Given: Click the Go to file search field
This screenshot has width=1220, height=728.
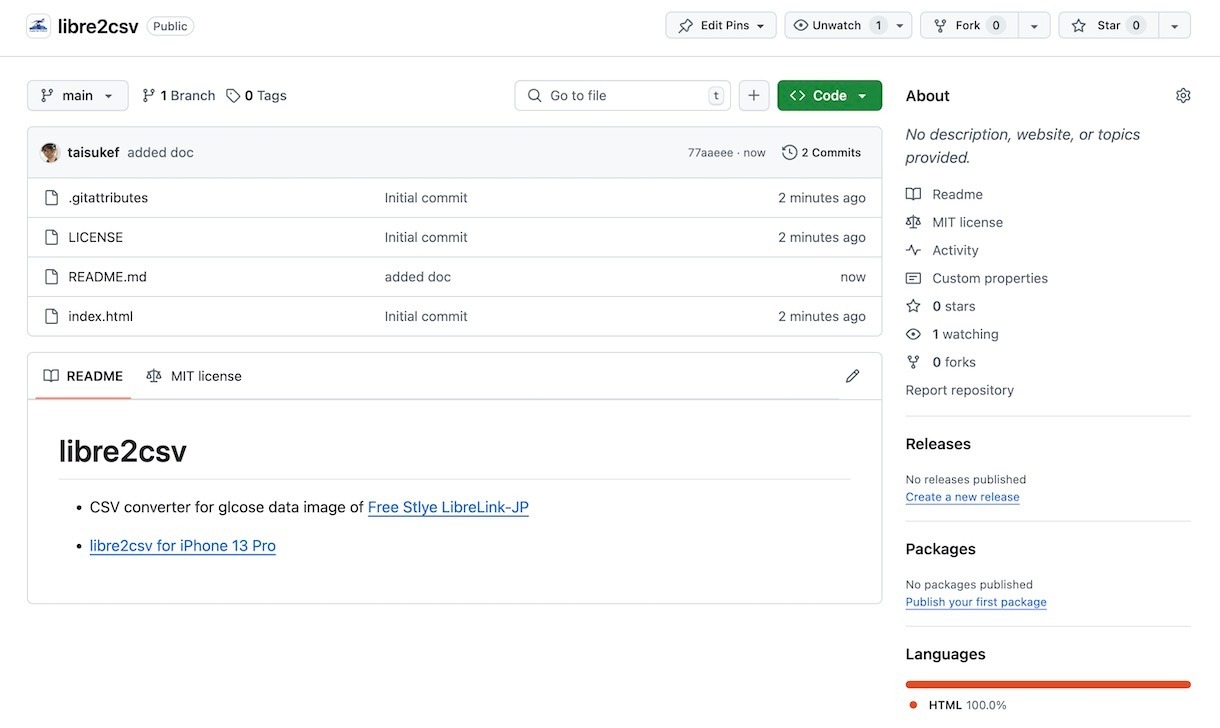Looking at the screenshot, I should click(x=623, y=96).
